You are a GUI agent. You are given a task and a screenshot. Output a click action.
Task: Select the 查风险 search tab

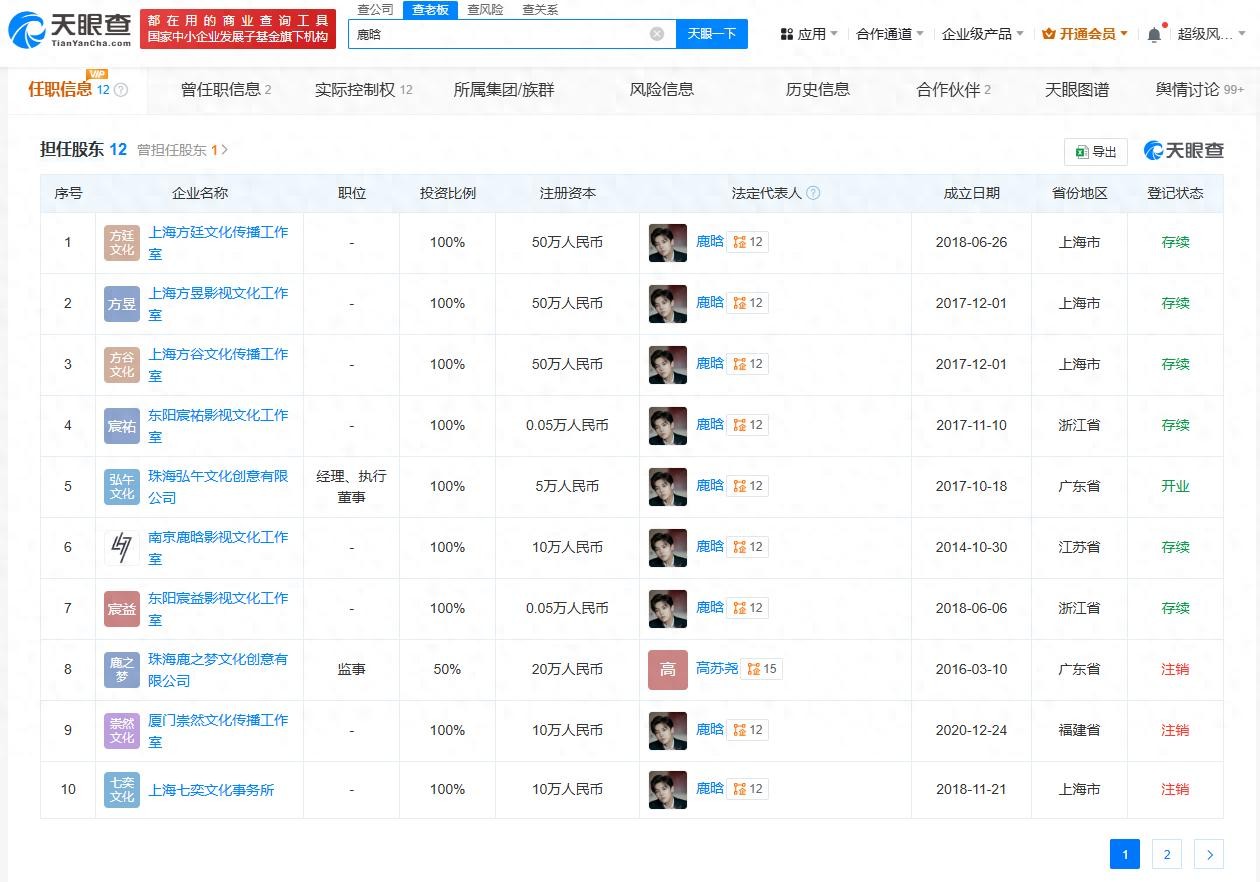point(485,10)
